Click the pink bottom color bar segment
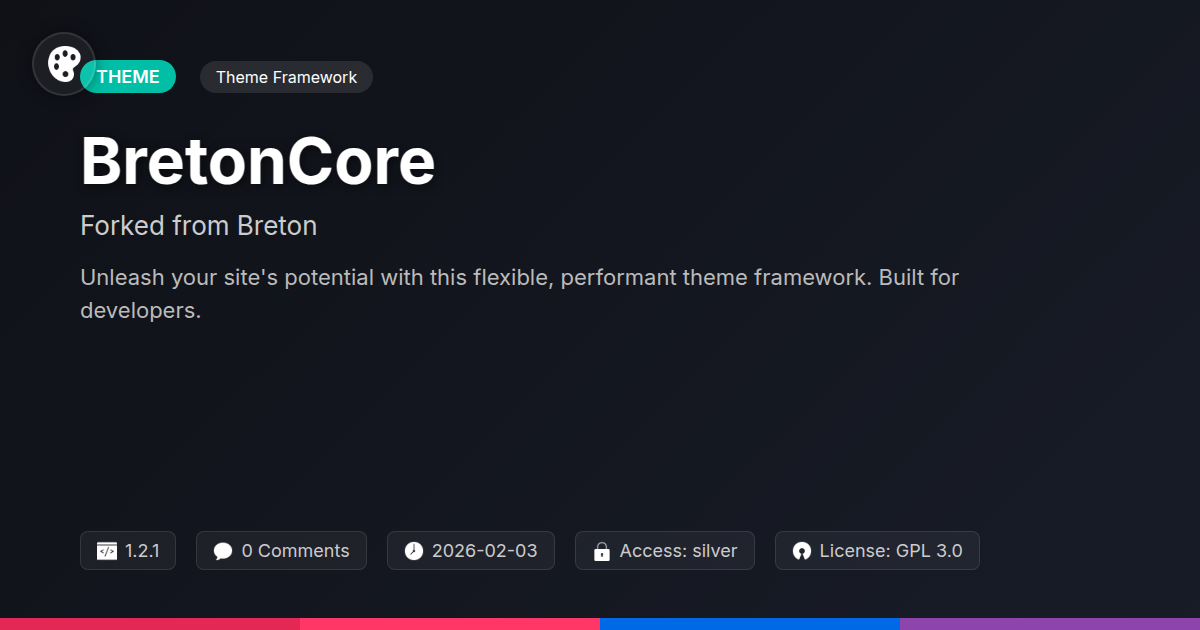Viewport: 1200px width, 630px height. pyautogui.click(x=450, y=623)
